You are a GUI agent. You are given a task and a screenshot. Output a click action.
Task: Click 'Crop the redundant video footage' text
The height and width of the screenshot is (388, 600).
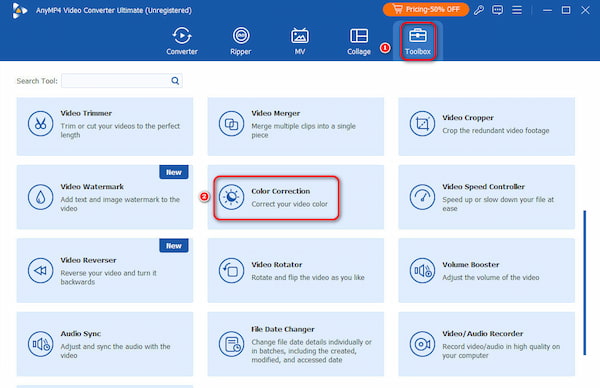pos(496,130)
